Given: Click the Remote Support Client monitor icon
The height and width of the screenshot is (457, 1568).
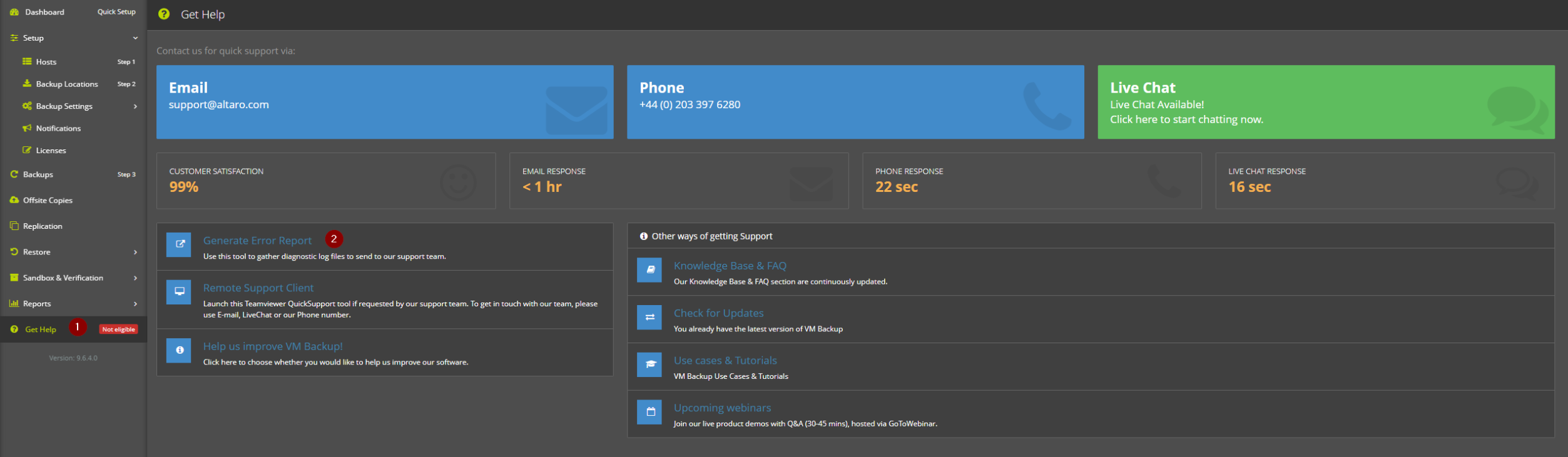Looking at the screenshot, I should [x=179, y=292].
